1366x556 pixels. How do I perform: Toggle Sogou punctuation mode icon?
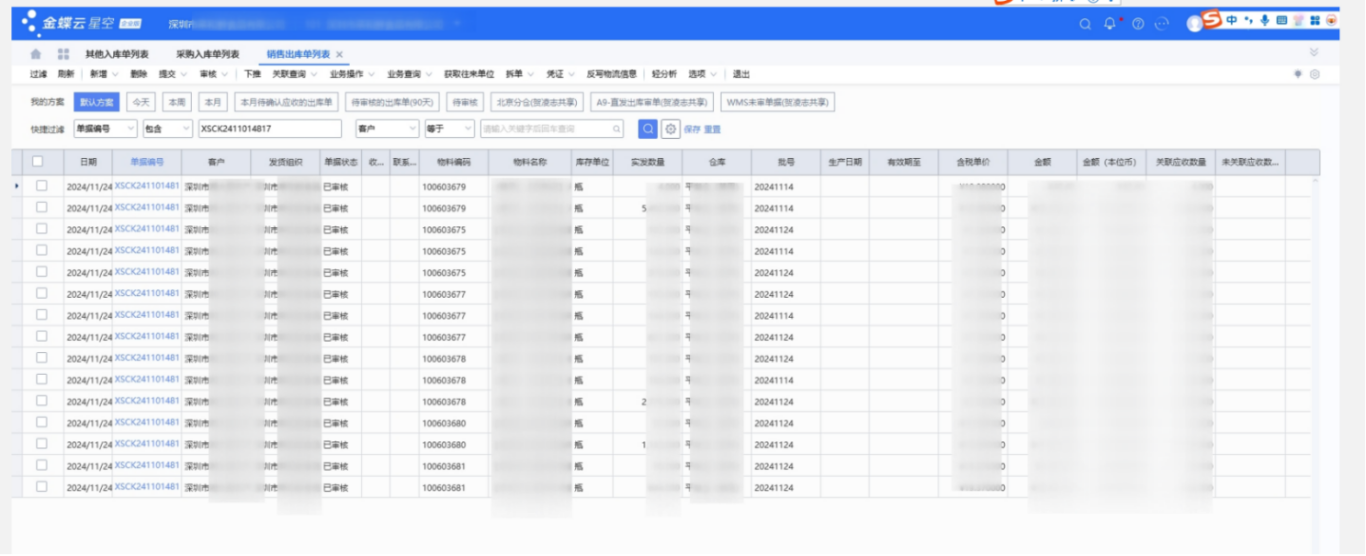tap(1249, 20)
